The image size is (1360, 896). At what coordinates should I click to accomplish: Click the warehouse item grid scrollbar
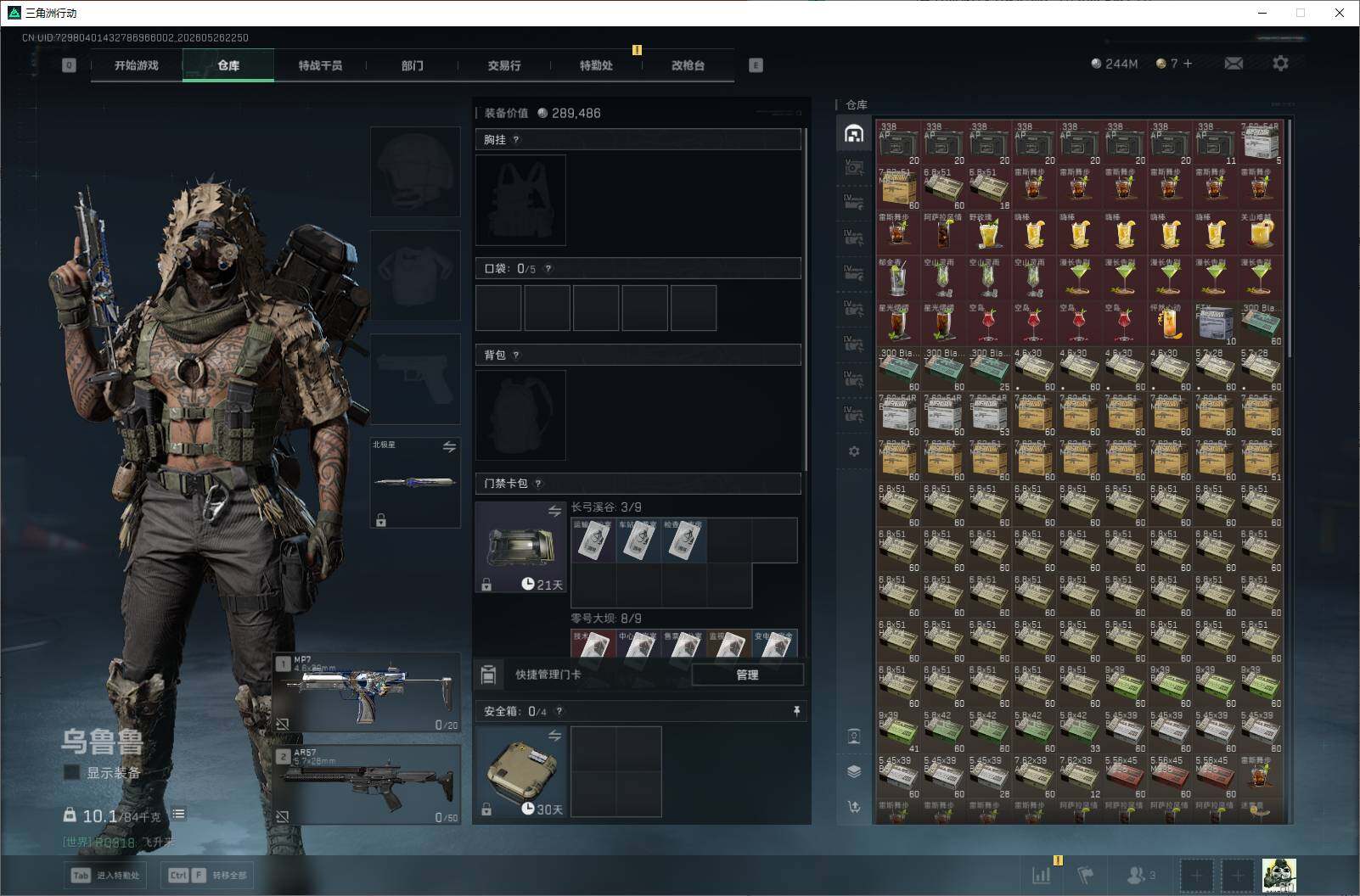pos(1289,238)
